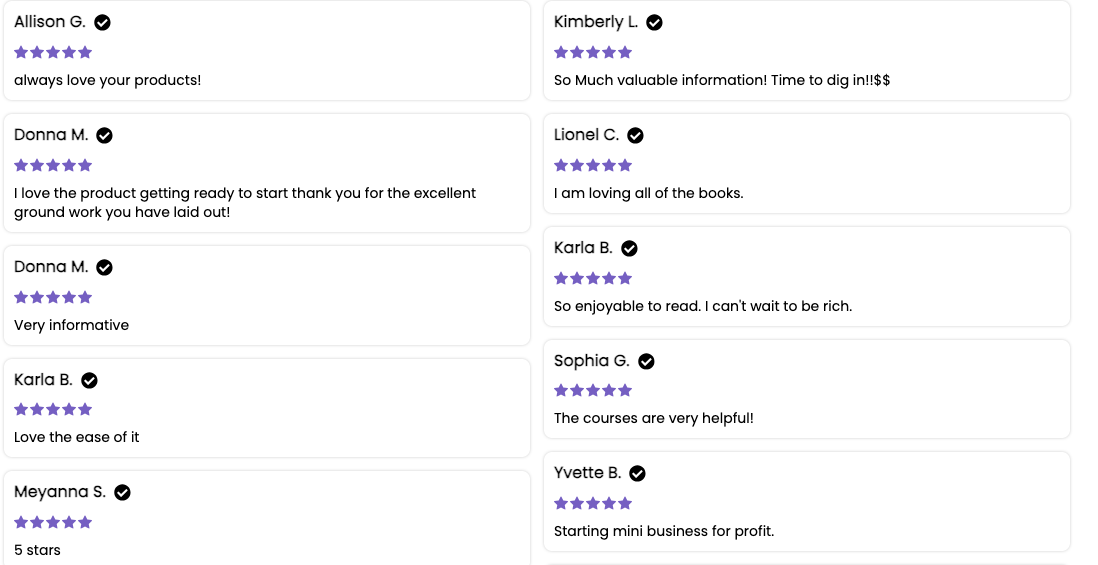Image resolution: width=1098 pixels, height=565 pixels.
Task: Click the "Starting mini business for profit" review
Action: (x=663, y=531)
